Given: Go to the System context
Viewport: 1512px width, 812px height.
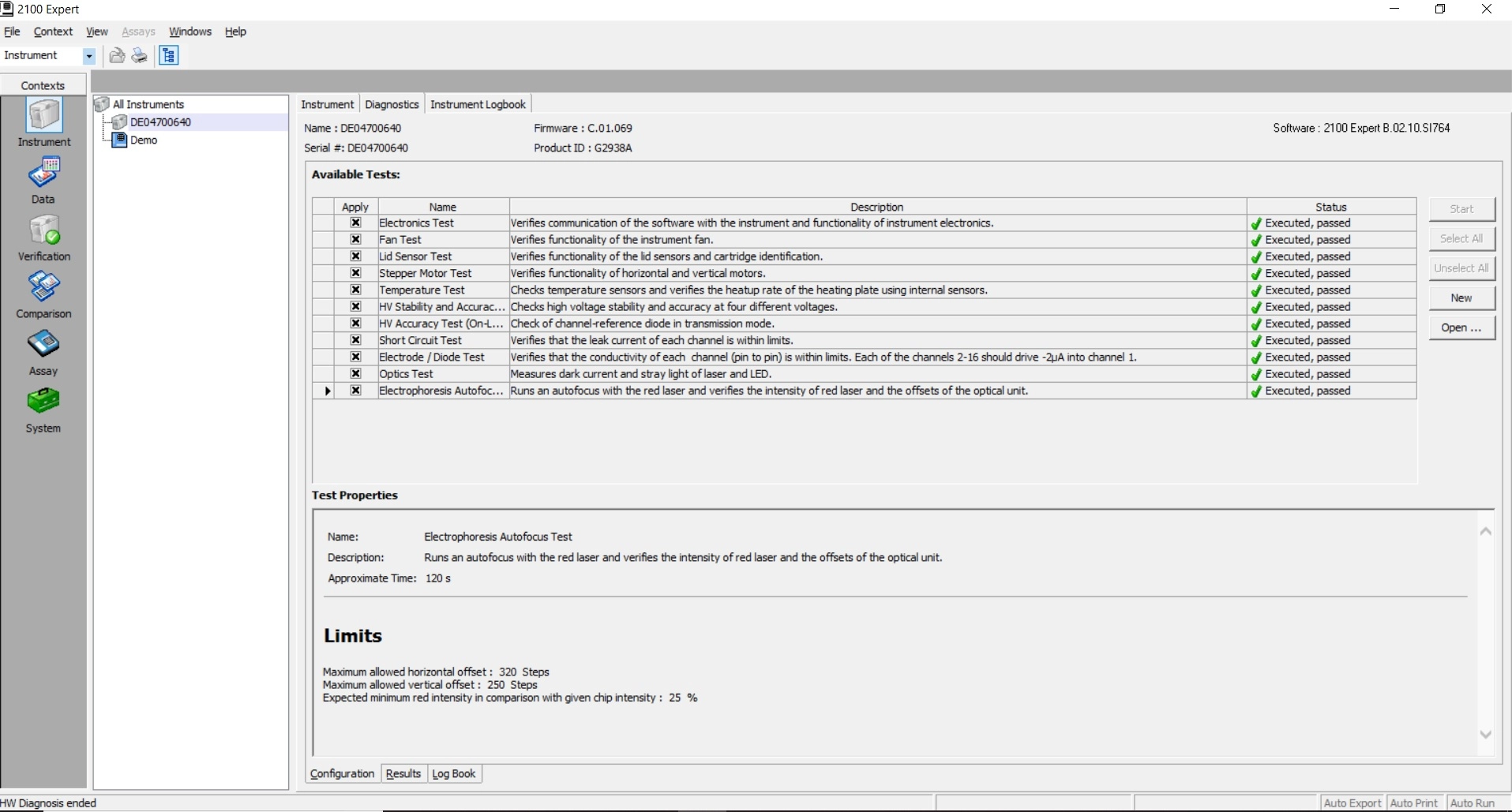Looking at the screenshot, I should pos(43,403).
